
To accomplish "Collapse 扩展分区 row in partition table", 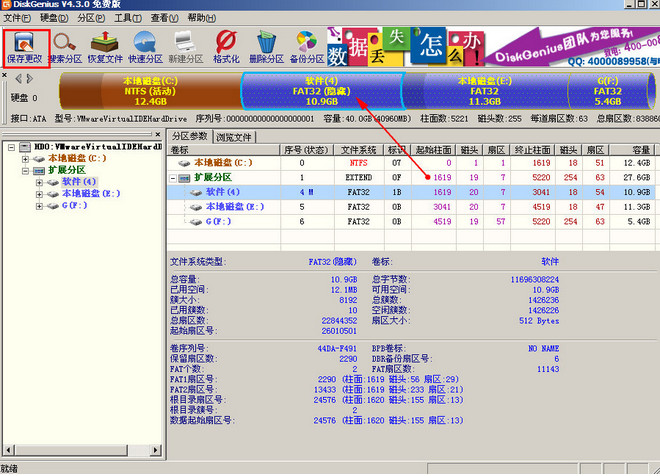I will (173, 178).
